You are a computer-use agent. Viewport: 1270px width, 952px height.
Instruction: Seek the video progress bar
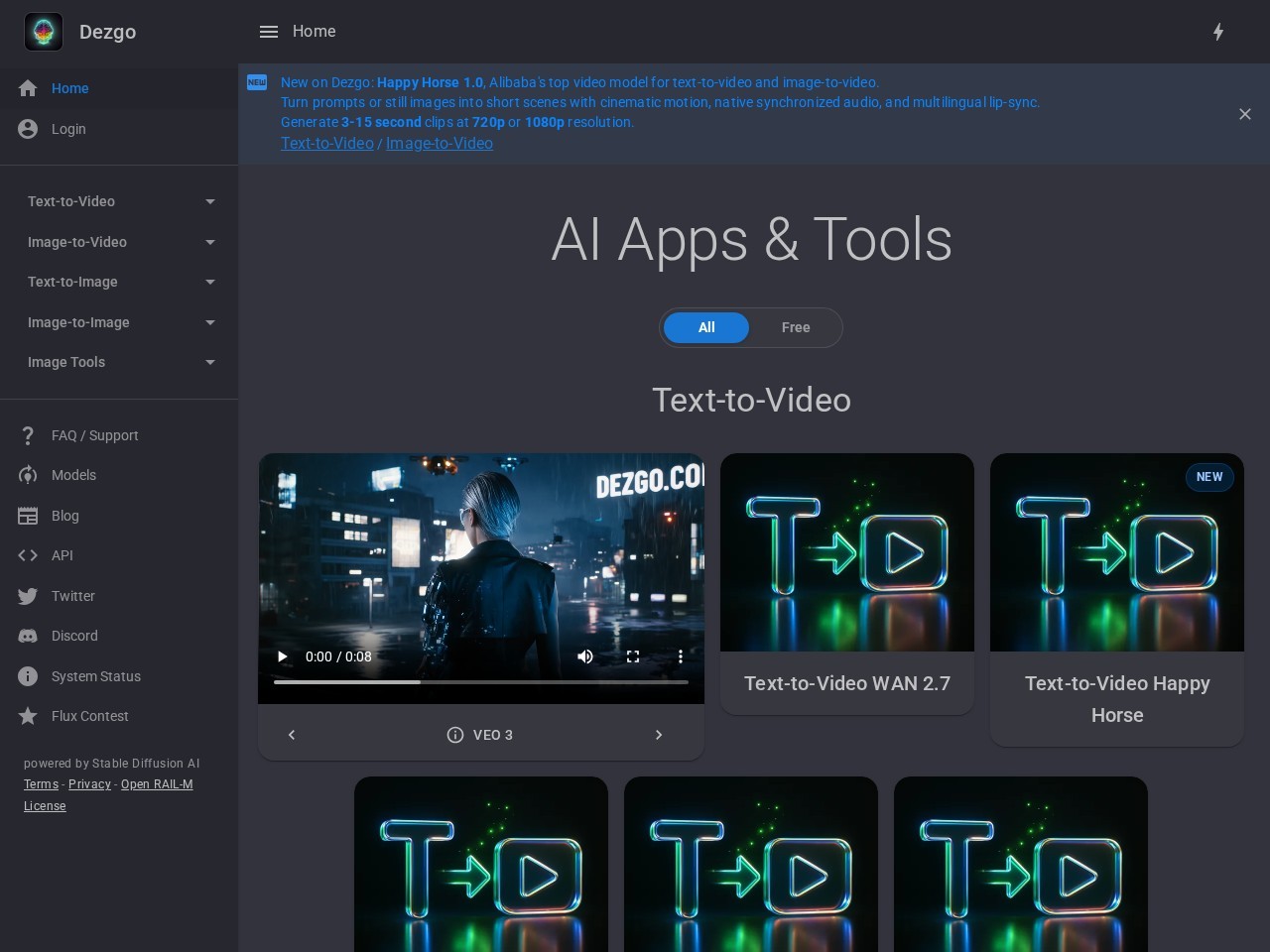pos(481,682)
